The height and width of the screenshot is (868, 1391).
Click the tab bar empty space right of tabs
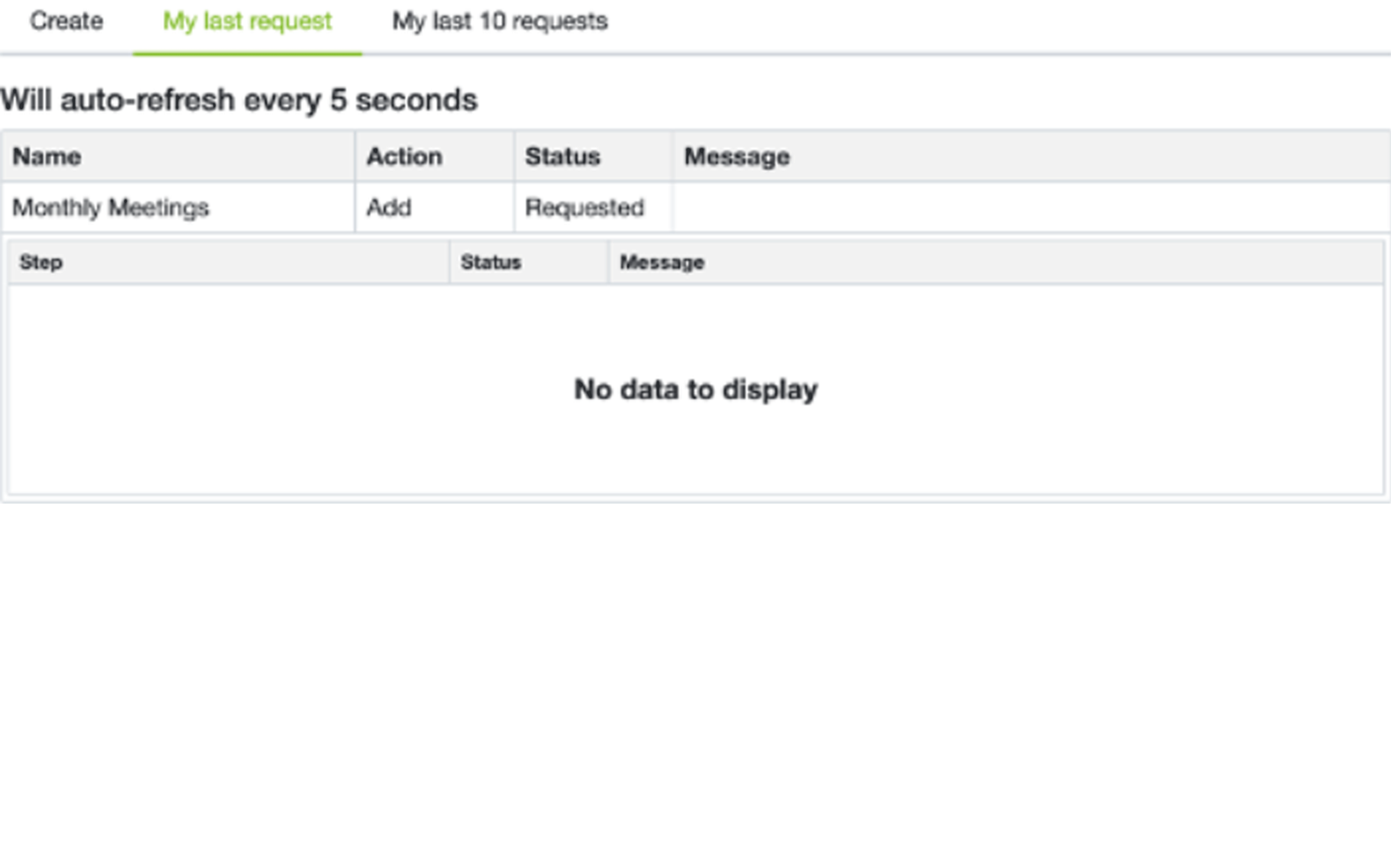(x=975, y=23)
